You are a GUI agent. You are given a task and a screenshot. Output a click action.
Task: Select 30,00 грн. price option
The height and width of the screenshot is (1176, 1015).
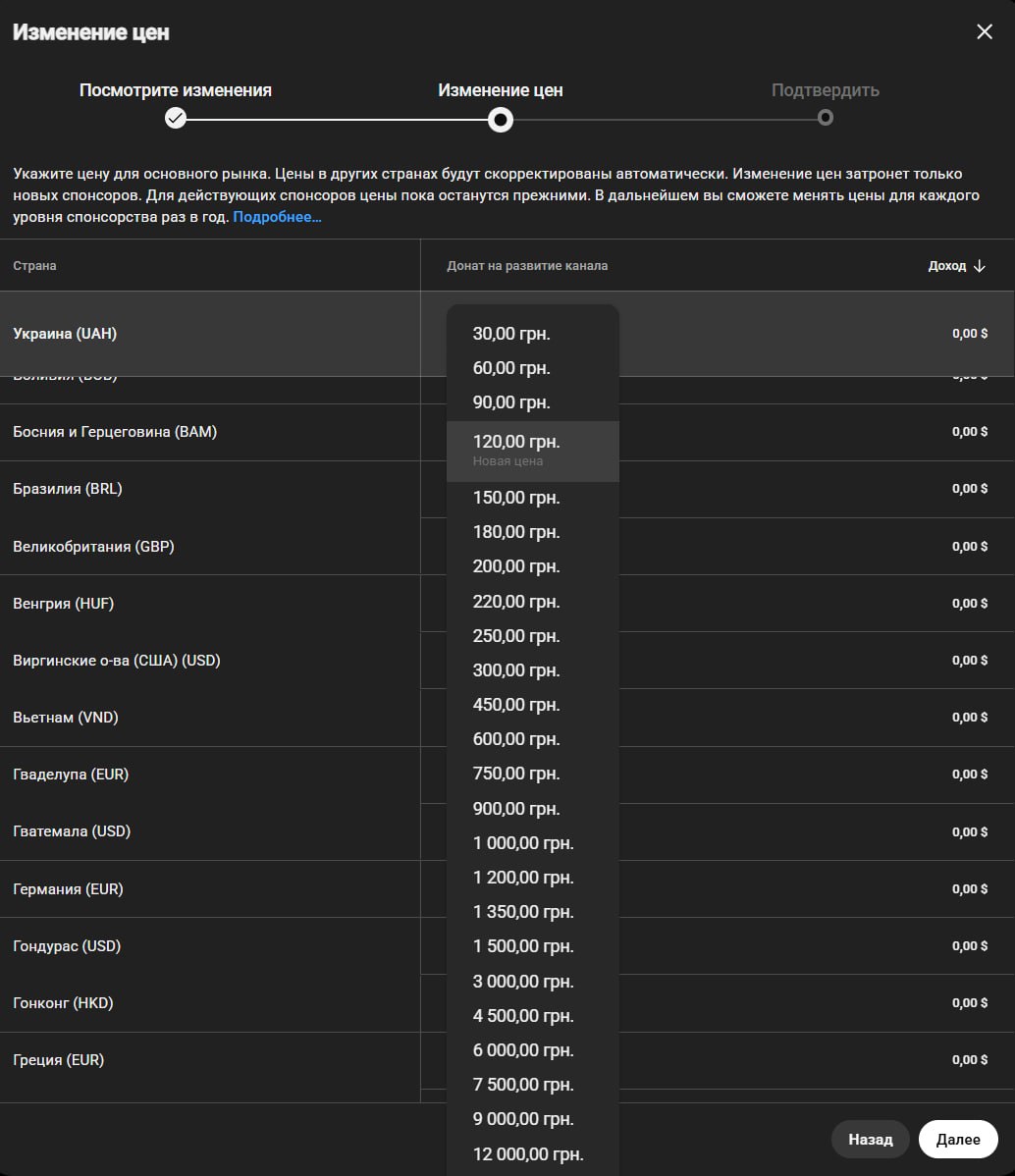(533, 334)
